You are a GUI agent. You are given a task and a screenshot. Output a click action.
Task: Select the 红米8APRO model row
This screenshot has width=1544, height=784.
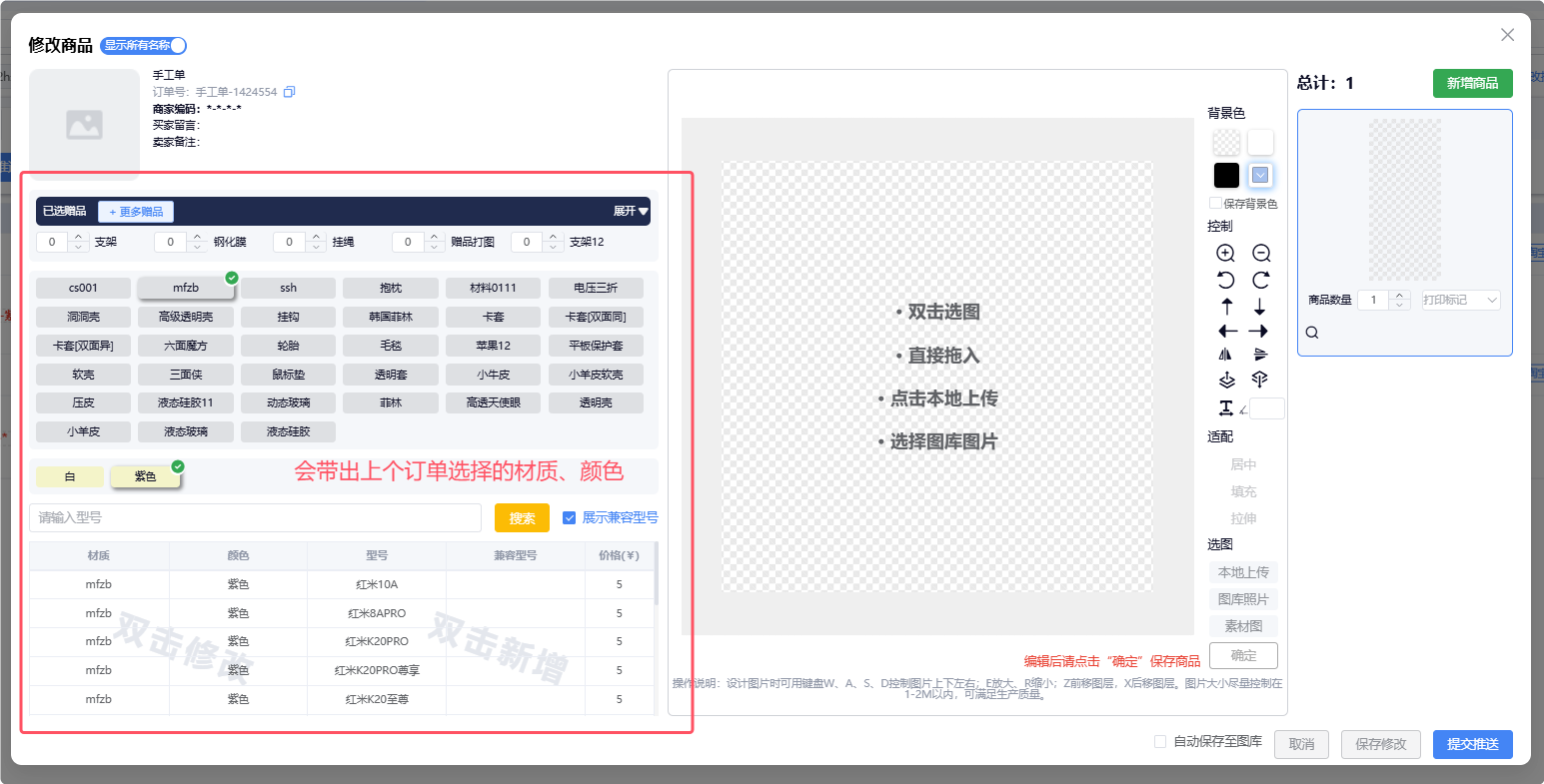343,613
